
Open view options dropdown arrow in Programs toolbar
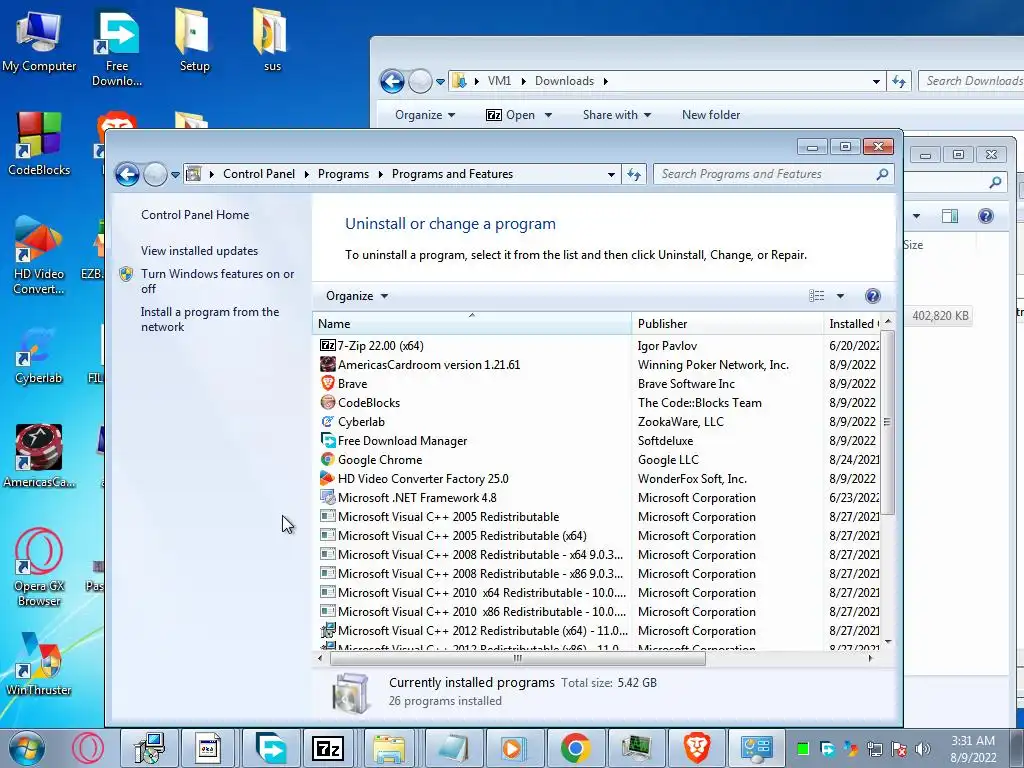840,296
